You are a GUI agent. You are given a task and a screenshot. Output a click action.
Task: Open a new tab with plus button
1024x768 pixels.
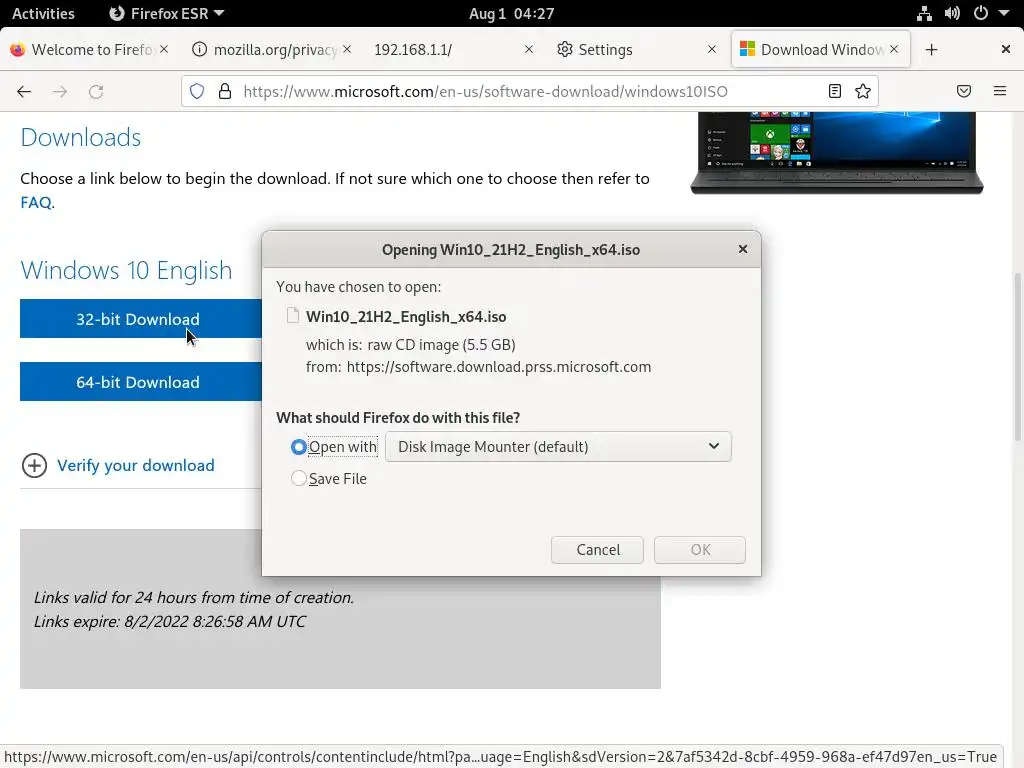[931, 50]
